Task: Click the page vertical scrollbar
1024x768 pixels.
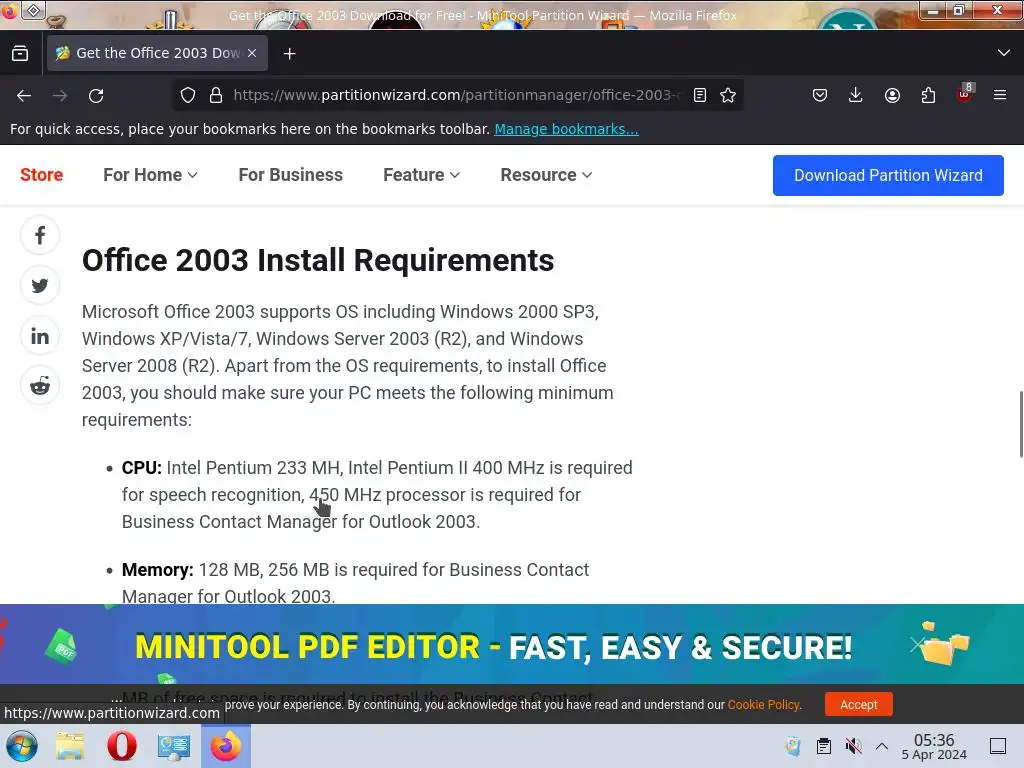Action: pyautogui.click(x=1021, y=424)
